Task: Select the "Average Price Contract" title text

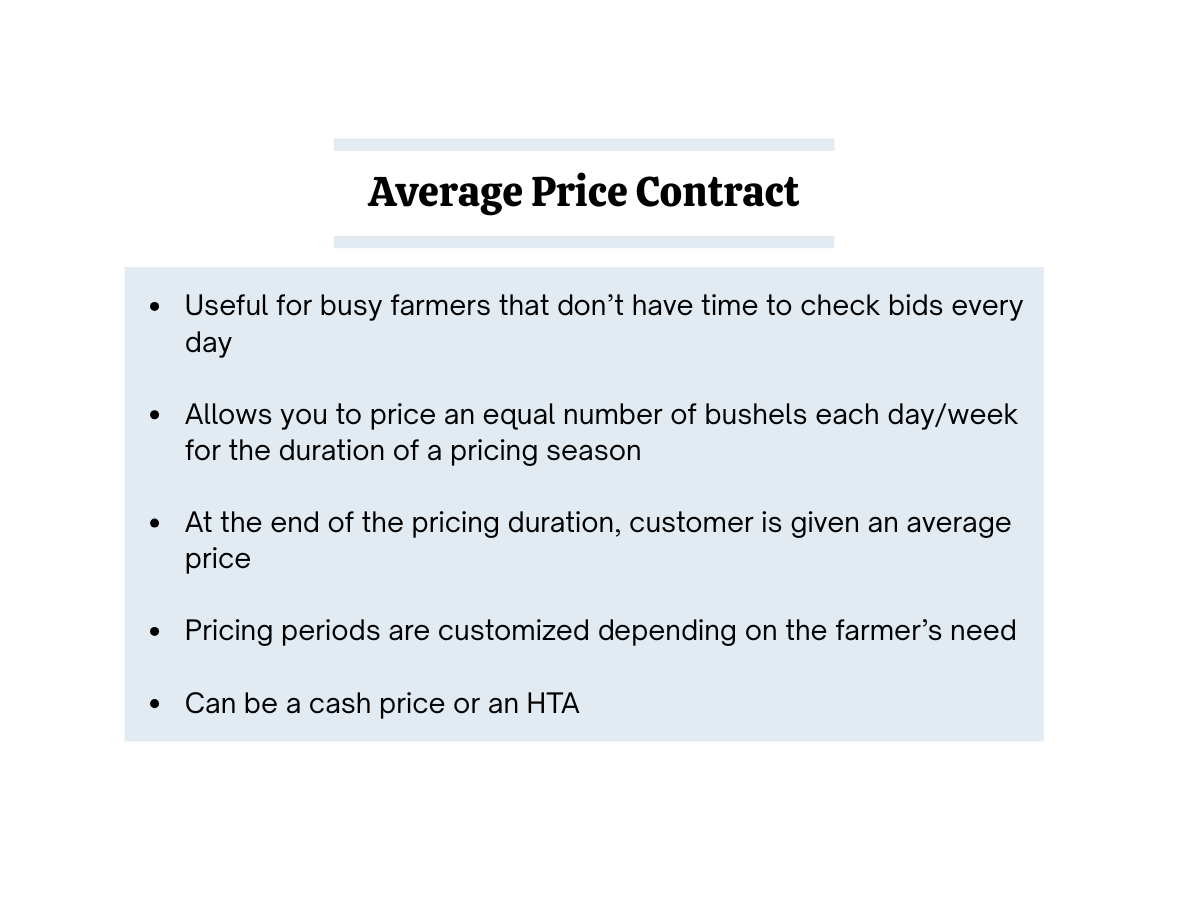Action: coord(583,193)
